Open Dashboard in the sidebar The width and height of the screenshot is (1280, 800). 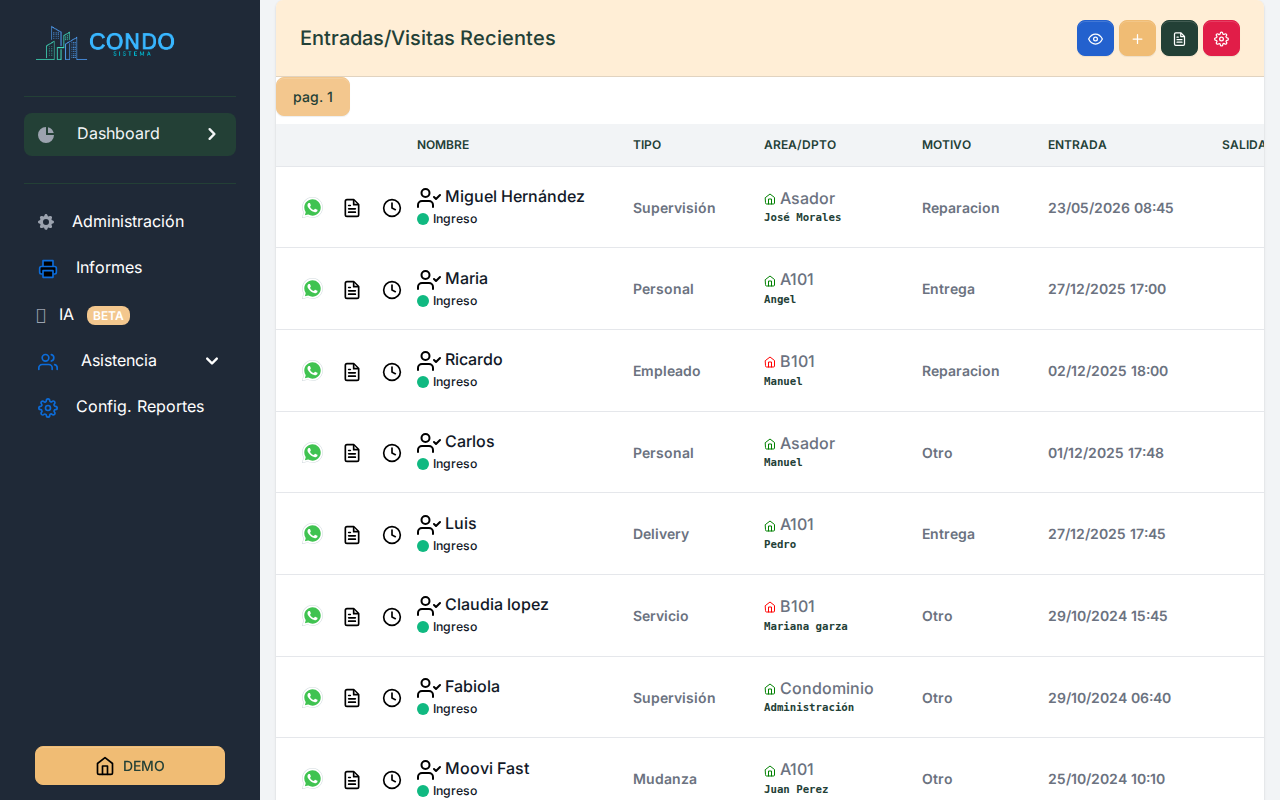[130, 134]
